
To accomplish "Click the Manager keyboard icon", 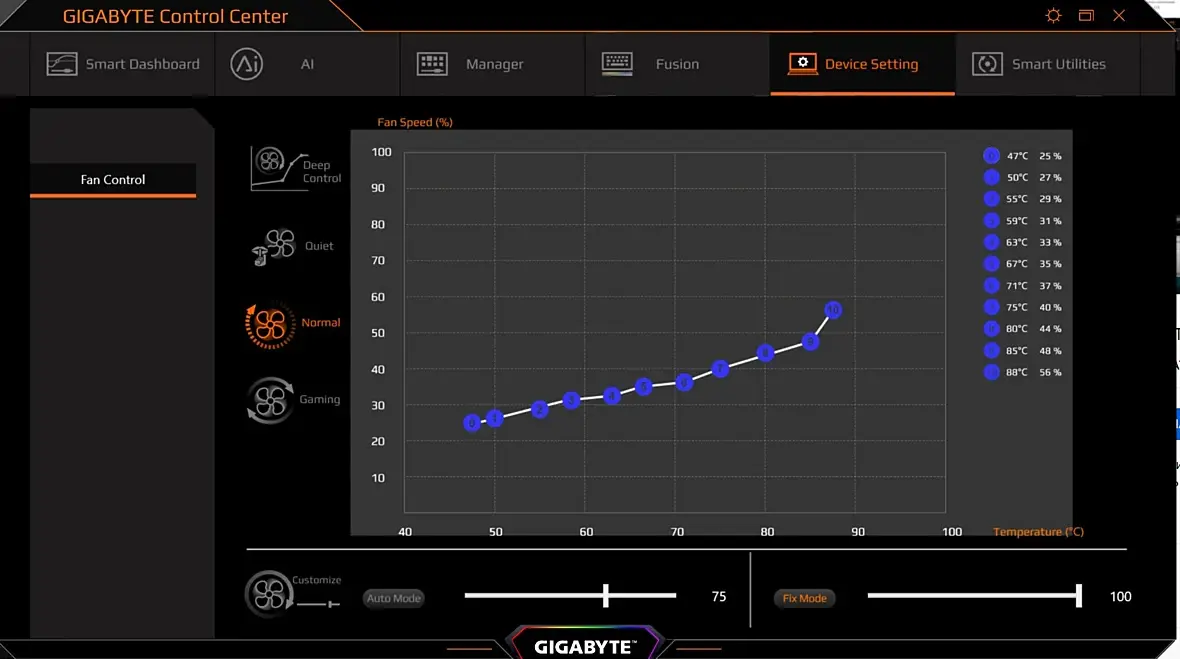I will coord(432,64).
